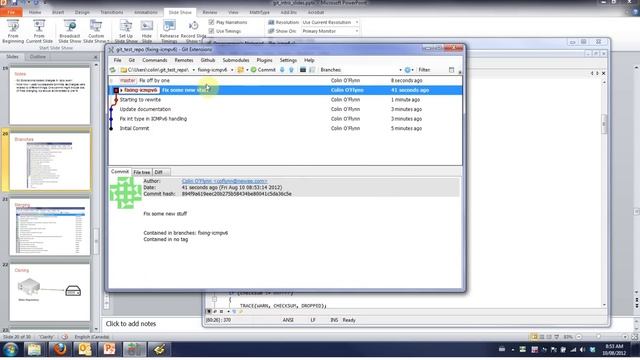Viewport: 640px width, 360px height.
Task: Open Firefox from the taskbar
Action: pos(60,350)
